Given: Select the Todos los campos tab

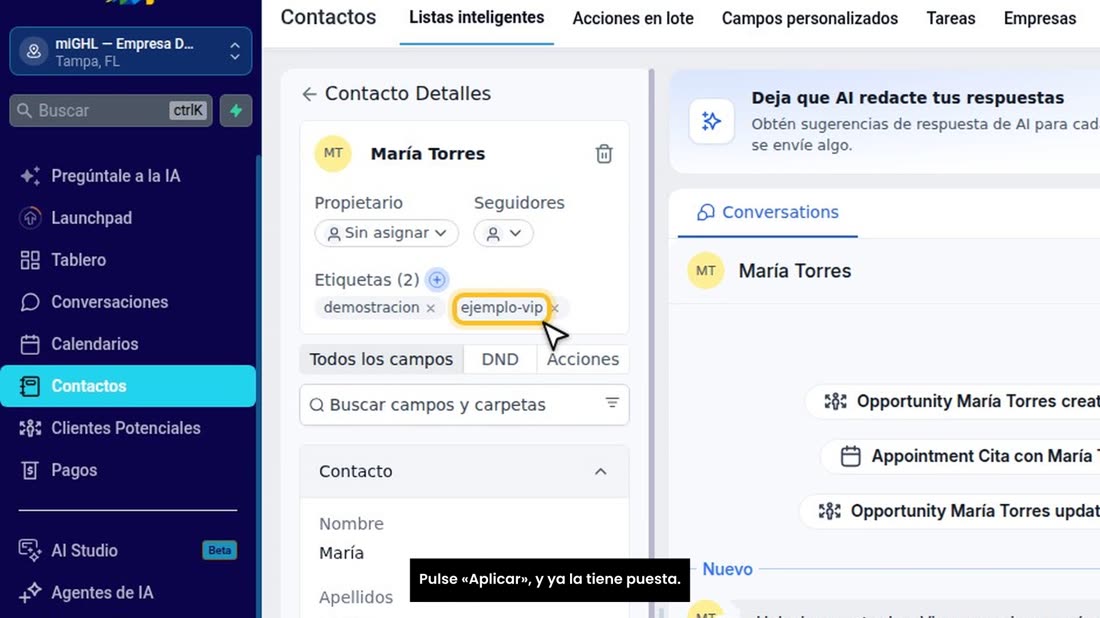Looking at the screenshot, I should [x=381, y=359].
